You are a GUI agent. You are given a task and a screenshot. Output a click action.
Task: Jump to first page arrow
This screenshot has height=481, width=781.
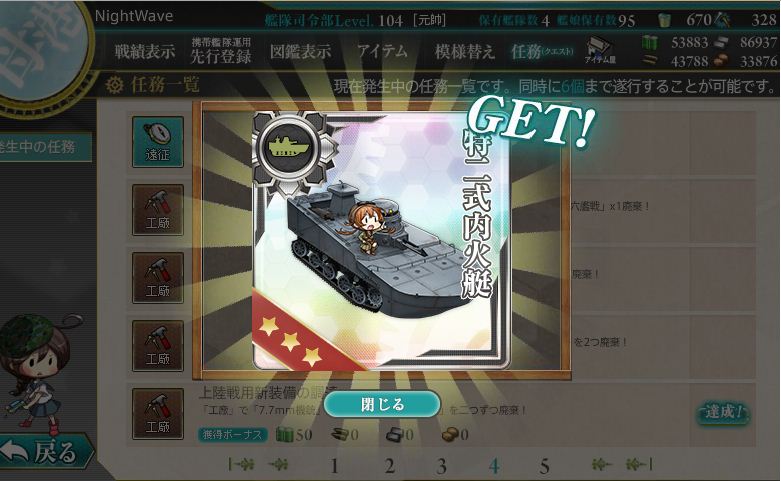click(241, 465)
